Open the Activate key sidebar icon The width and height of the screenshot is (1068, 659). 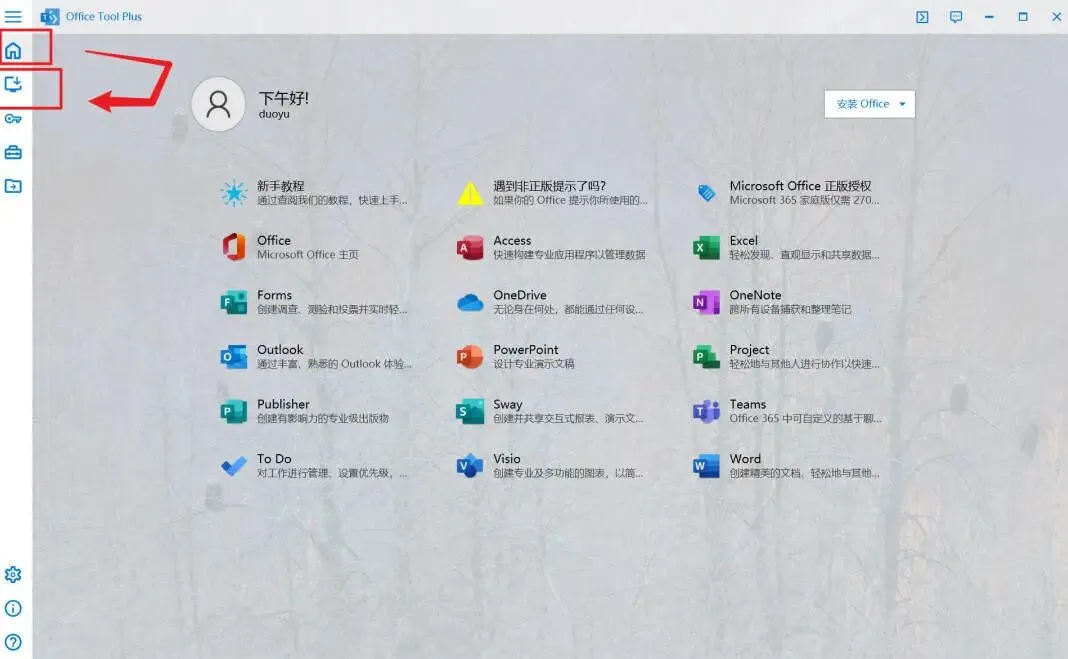(x=13, y=118)
